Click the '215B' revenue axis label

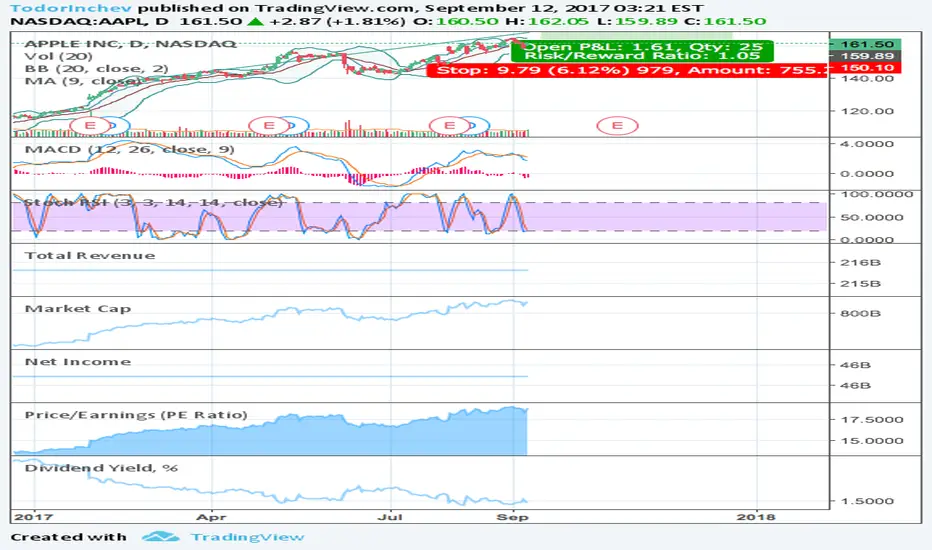click(860, 284)
